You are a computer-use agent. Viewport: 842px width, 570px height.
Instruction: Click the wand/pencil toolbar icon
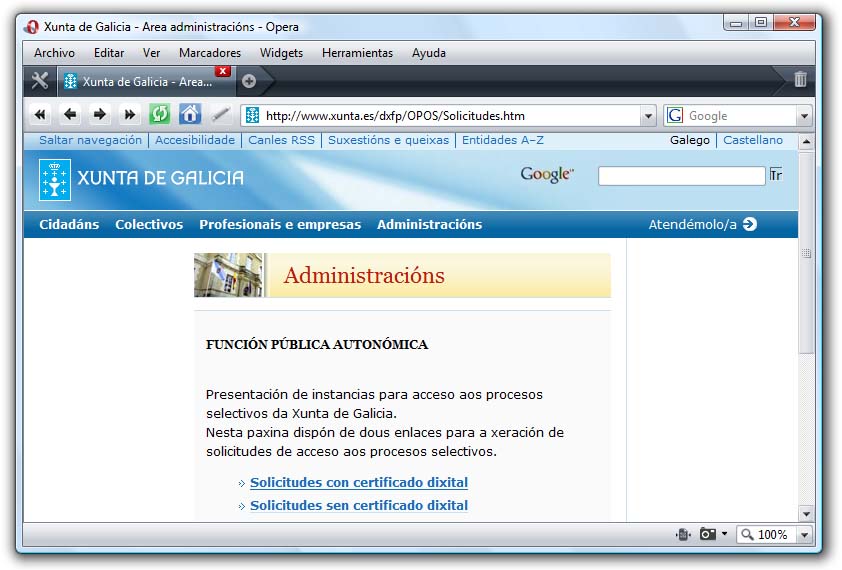tap(220, 114)
